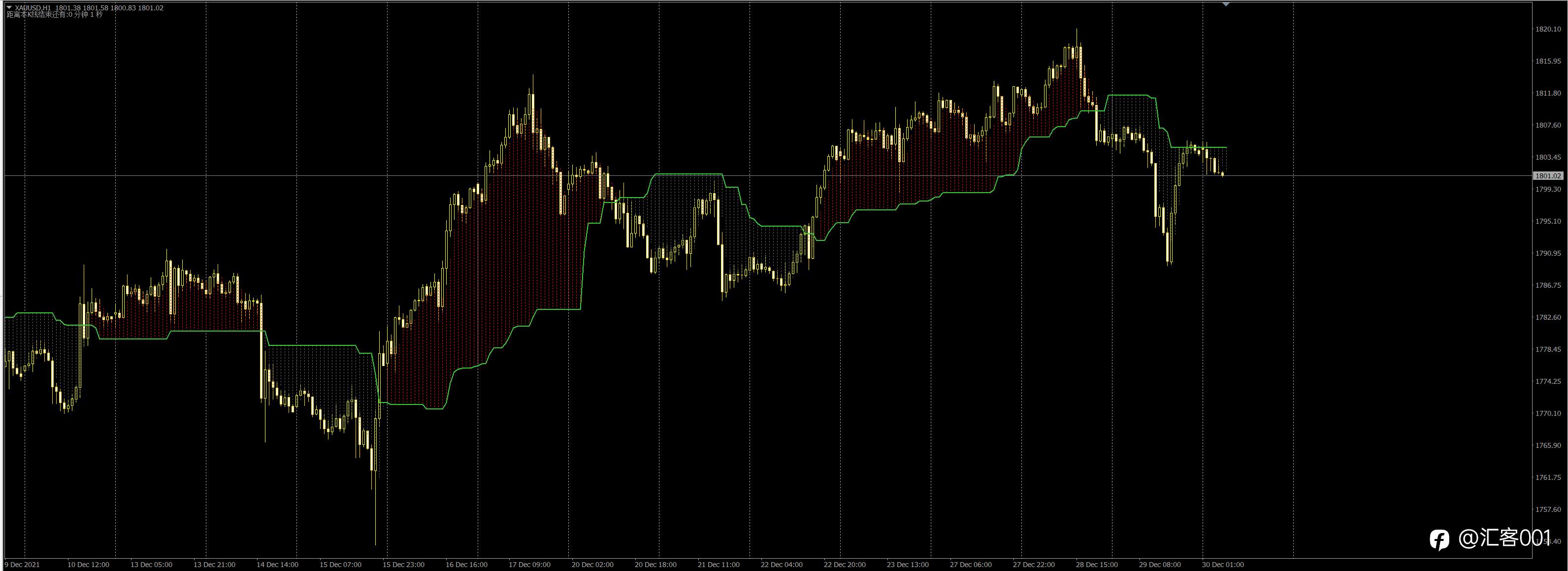Click the 10 Dec 12:00 time label

[x=88, y=565]
